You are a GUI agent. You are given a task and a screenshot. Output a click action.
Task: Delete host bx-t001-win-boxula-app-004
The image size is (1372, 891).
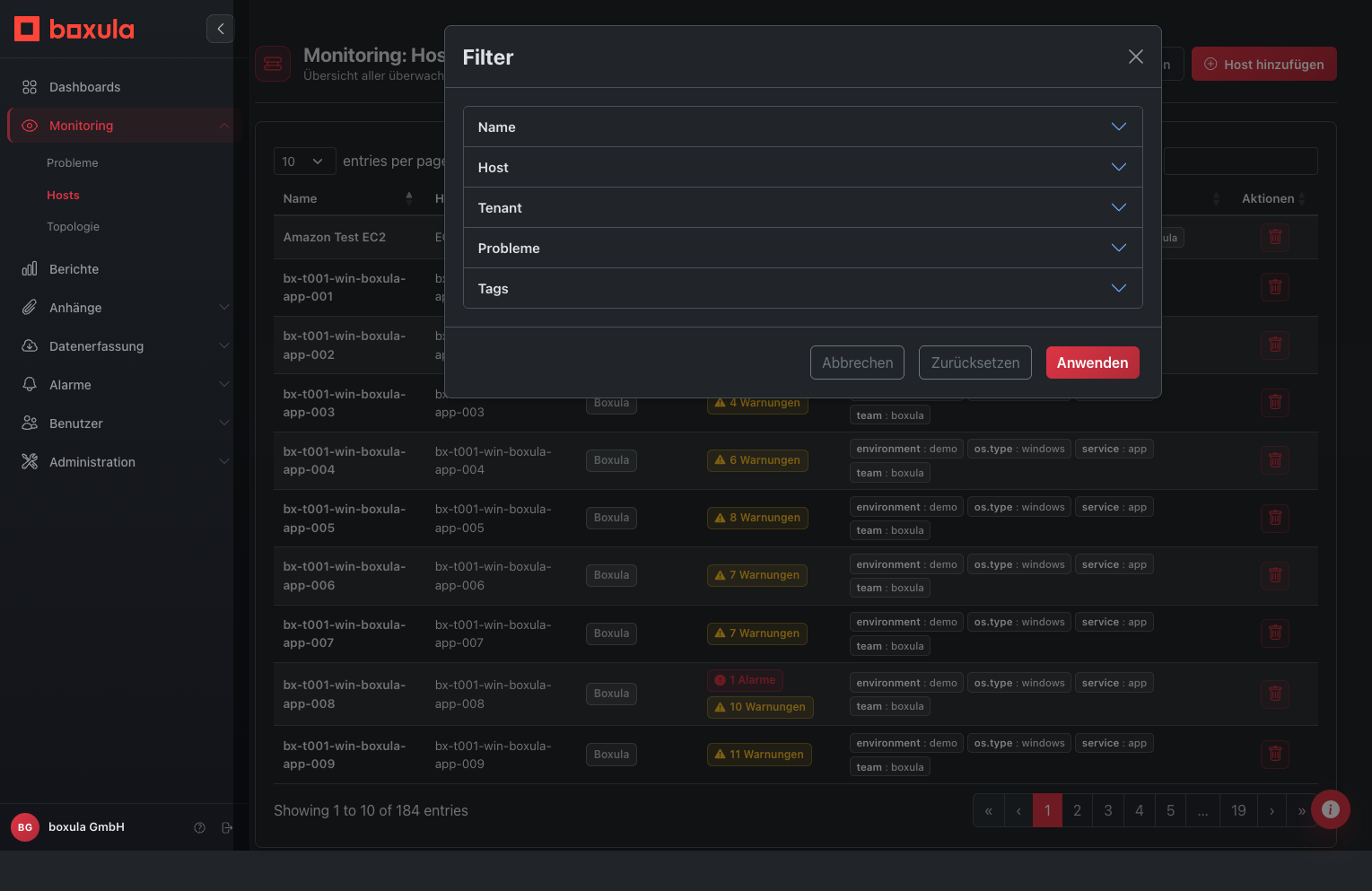click(1275, 460)
